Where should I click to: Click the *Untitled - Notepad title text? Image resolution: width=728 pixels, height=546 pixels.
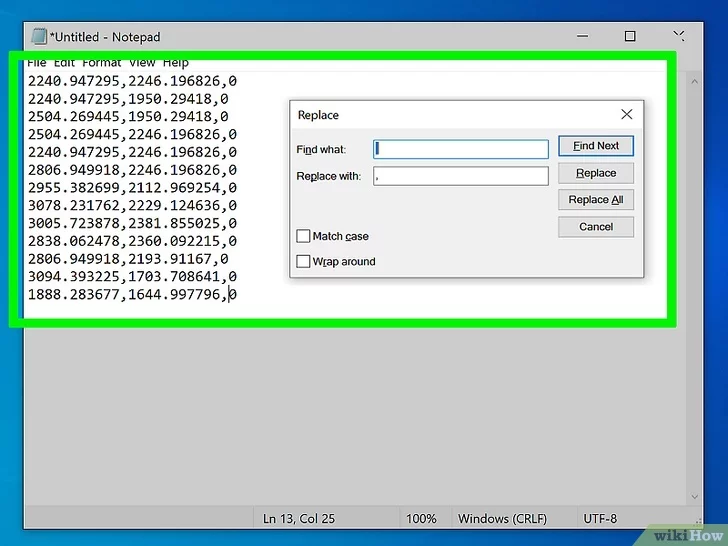pos(105,37)
